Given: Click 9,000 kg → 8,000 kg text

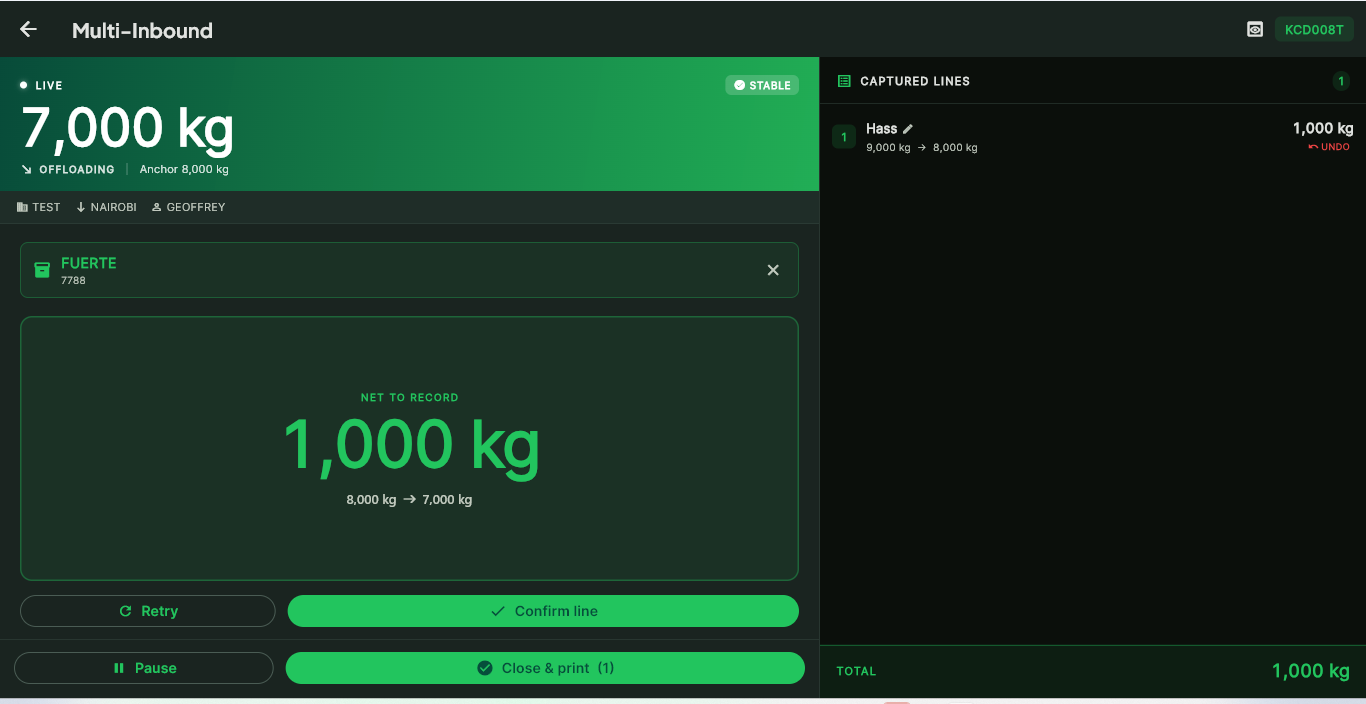Looking at the screenshot, I should pyautogui.click(x=922, y=148).
